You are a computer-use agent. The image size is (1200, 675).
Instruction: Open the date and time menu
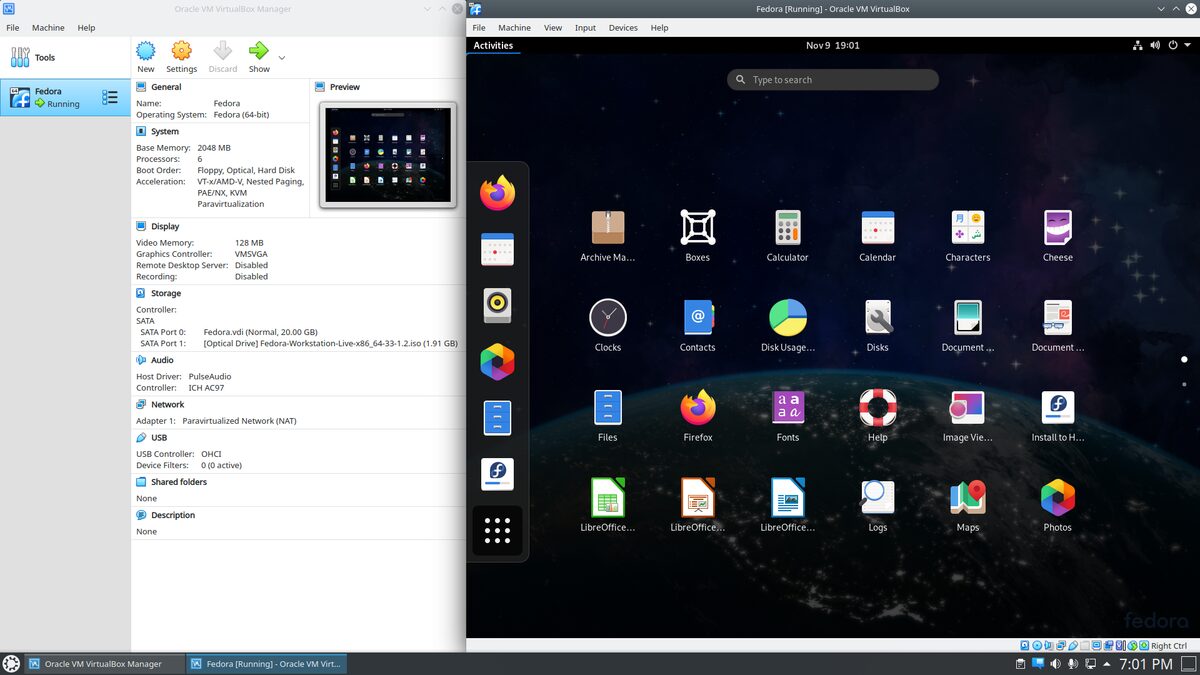point(833,45)
